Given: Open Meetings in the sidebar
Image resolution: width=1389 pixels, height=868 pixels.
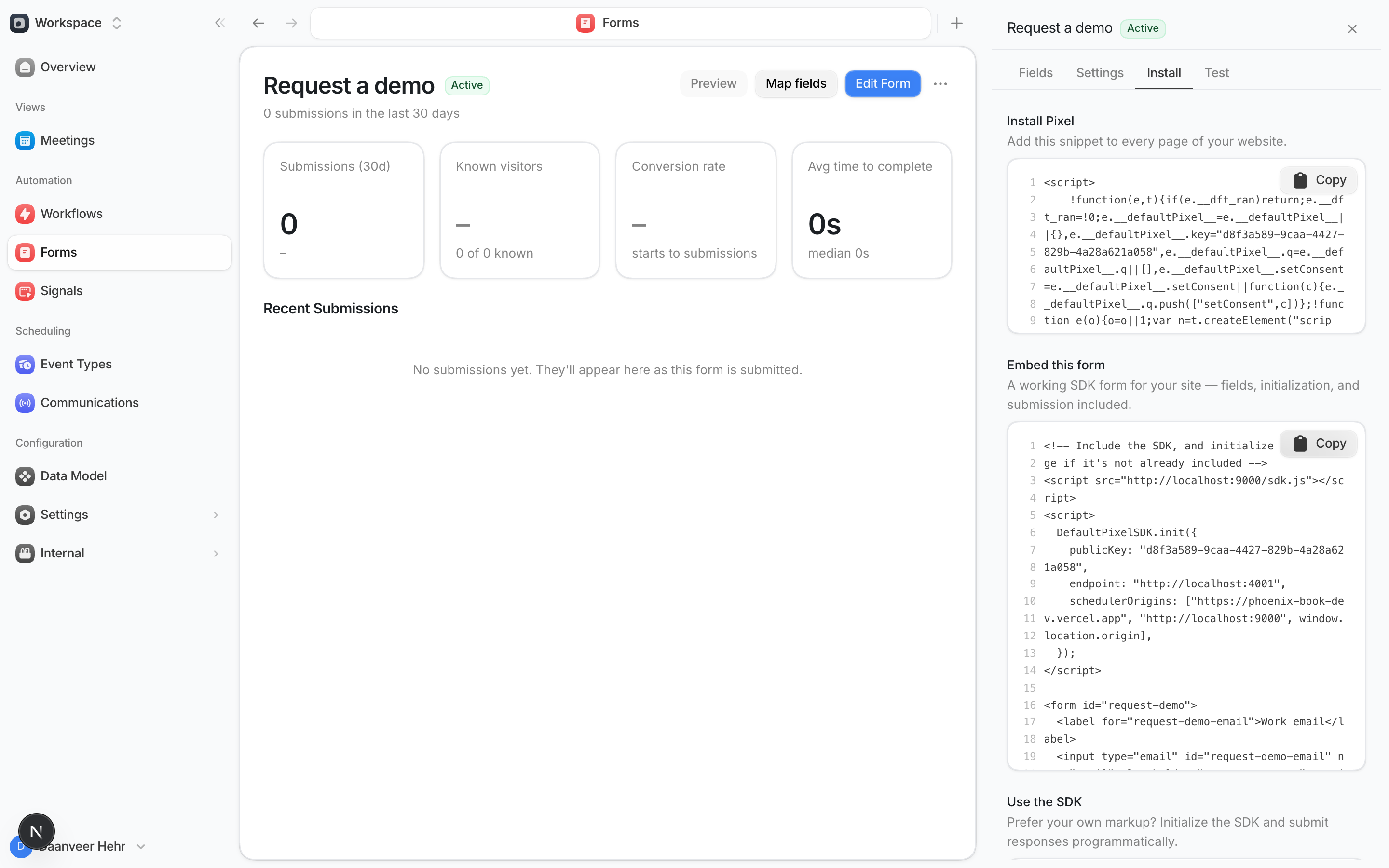Looking at the screenshot, I should point(120,141).
